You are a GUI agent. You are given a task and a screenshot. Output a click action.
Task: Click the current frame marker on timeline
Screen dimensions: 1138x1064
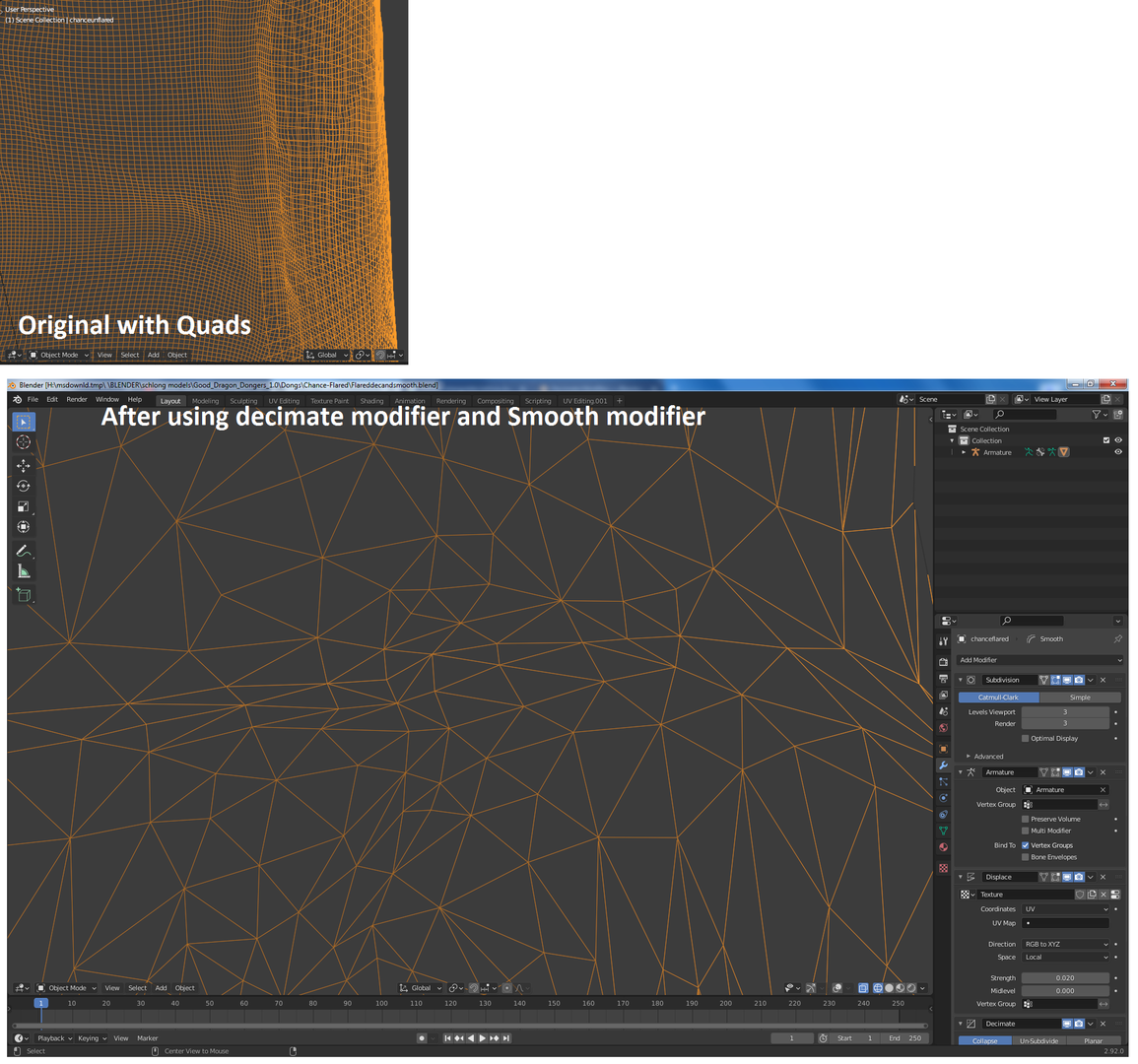click(40, 1003)
